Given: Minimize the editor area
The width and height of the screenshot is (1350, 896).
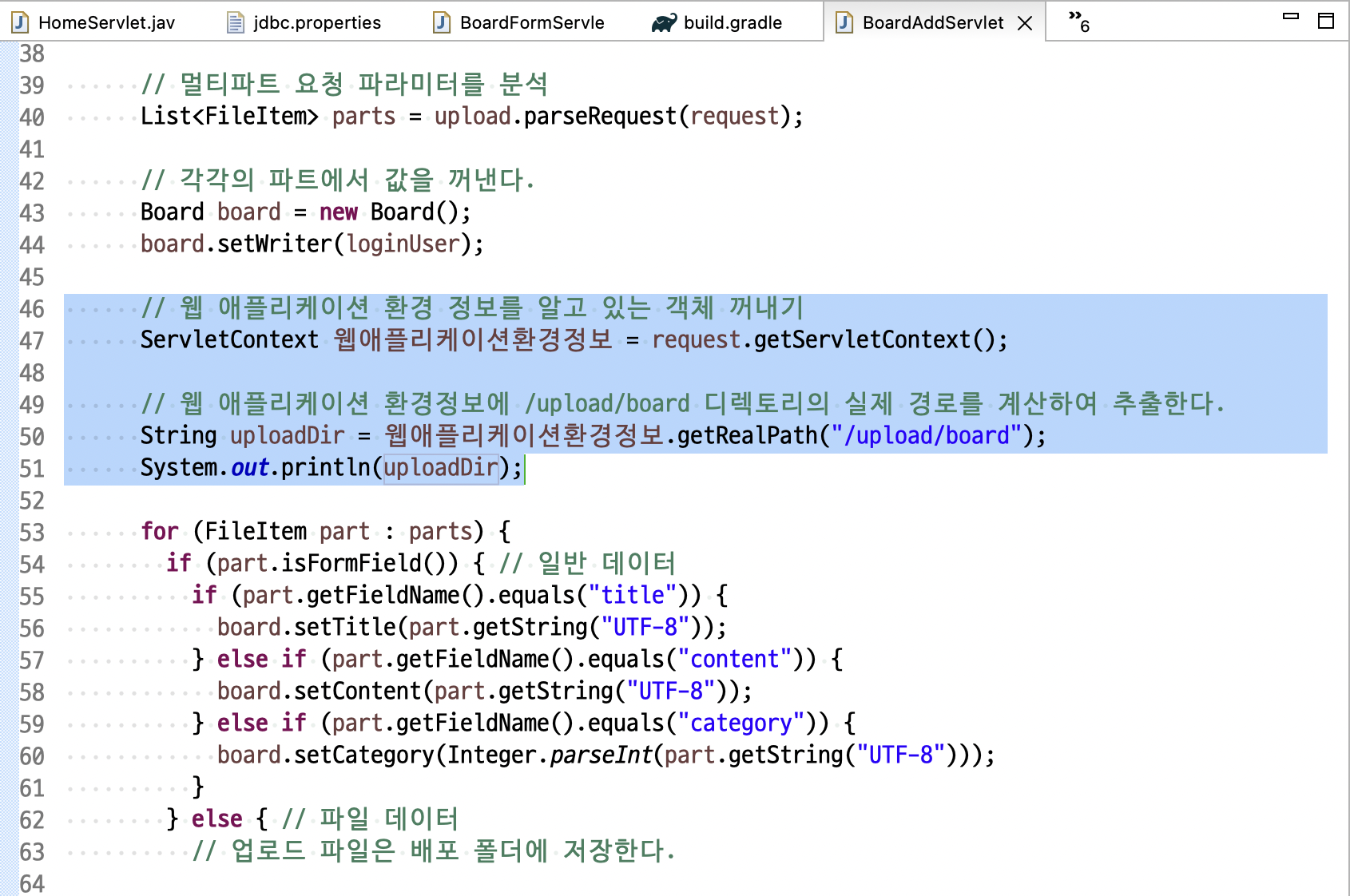Looking at the screenshot, I should pyautogui.click(x=1291, y=16).
